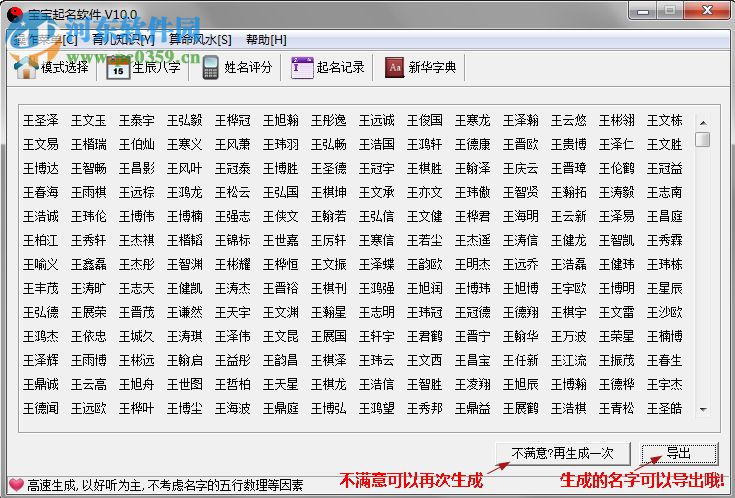This screenshot has width=735, height=498.
Task: Select the name 王圣泽
Action: coord(41,121)
